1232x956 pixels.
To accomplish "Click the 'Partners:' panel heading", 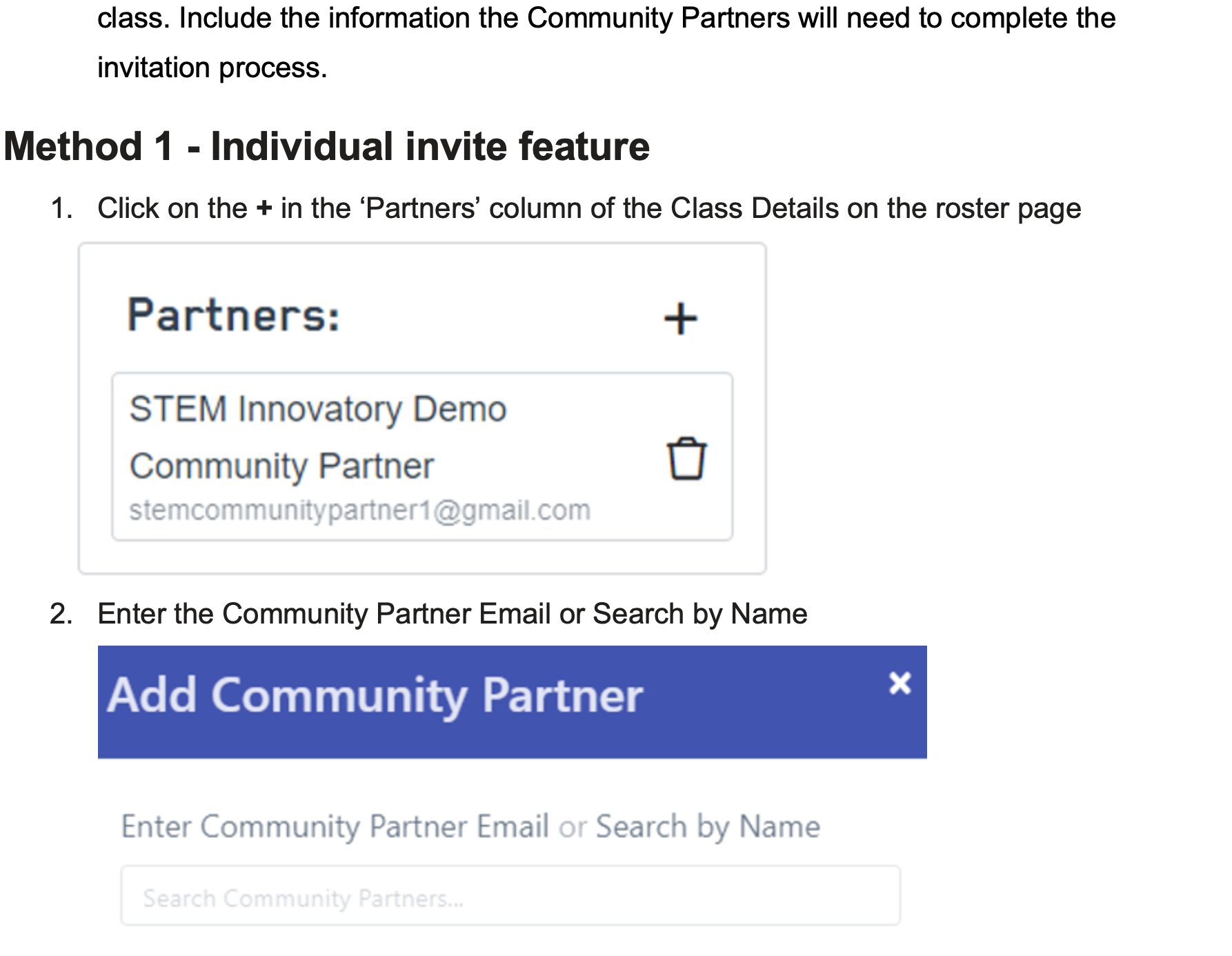I will [234, 315].
